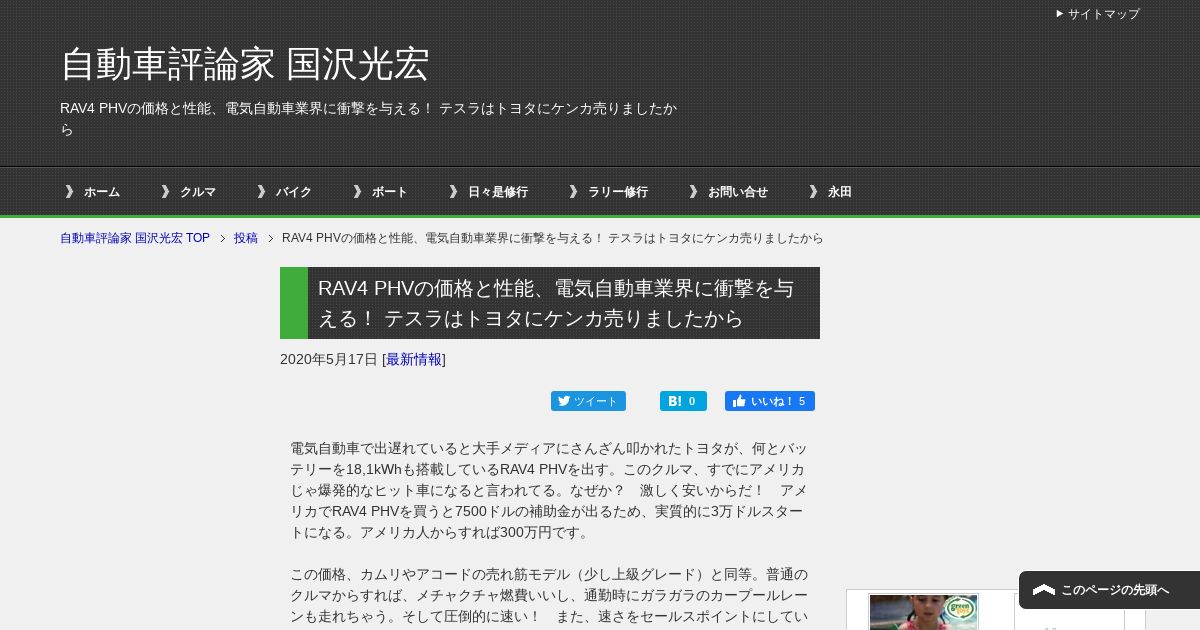Go to breadcrumb 投稿
This screenshot has width=1200, height=630.
click(x=246, y=238)
